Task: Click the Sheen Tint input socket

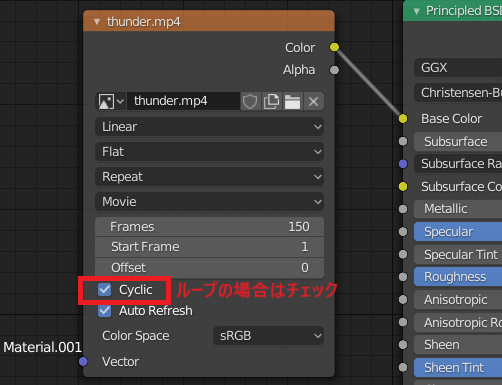Action: (403, 367)
